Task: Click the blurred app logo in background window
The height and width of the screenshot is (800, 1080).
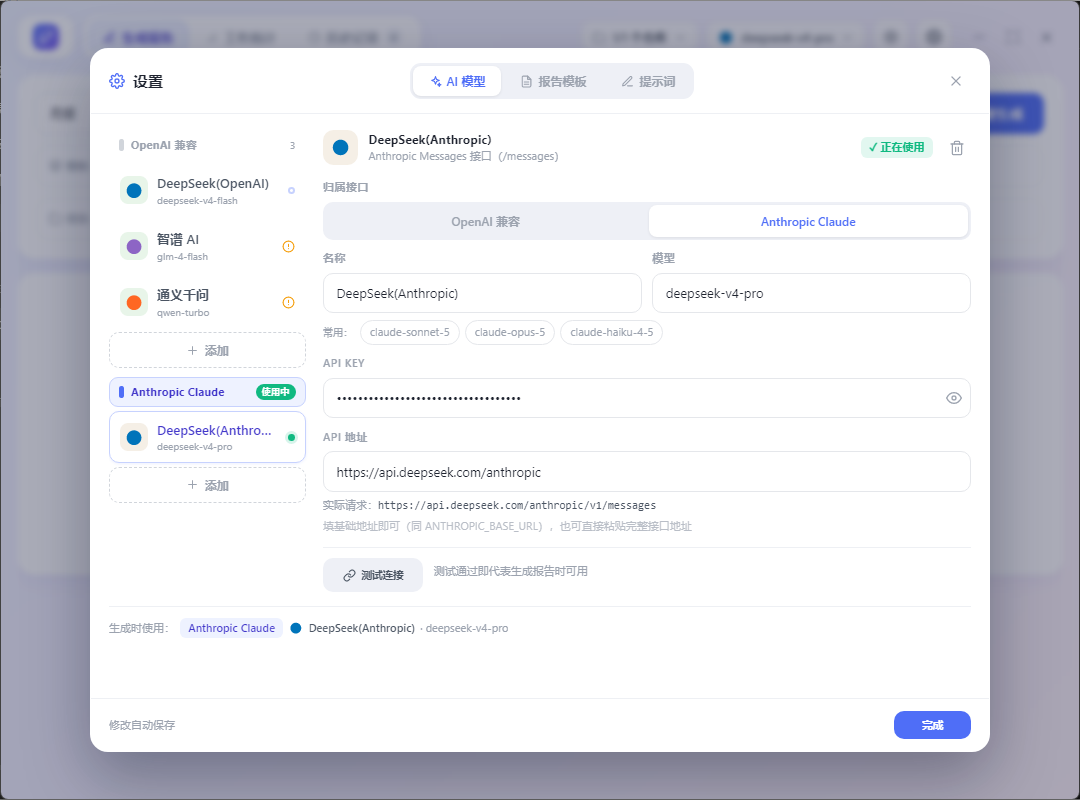Action: click(x=46, y=37)
